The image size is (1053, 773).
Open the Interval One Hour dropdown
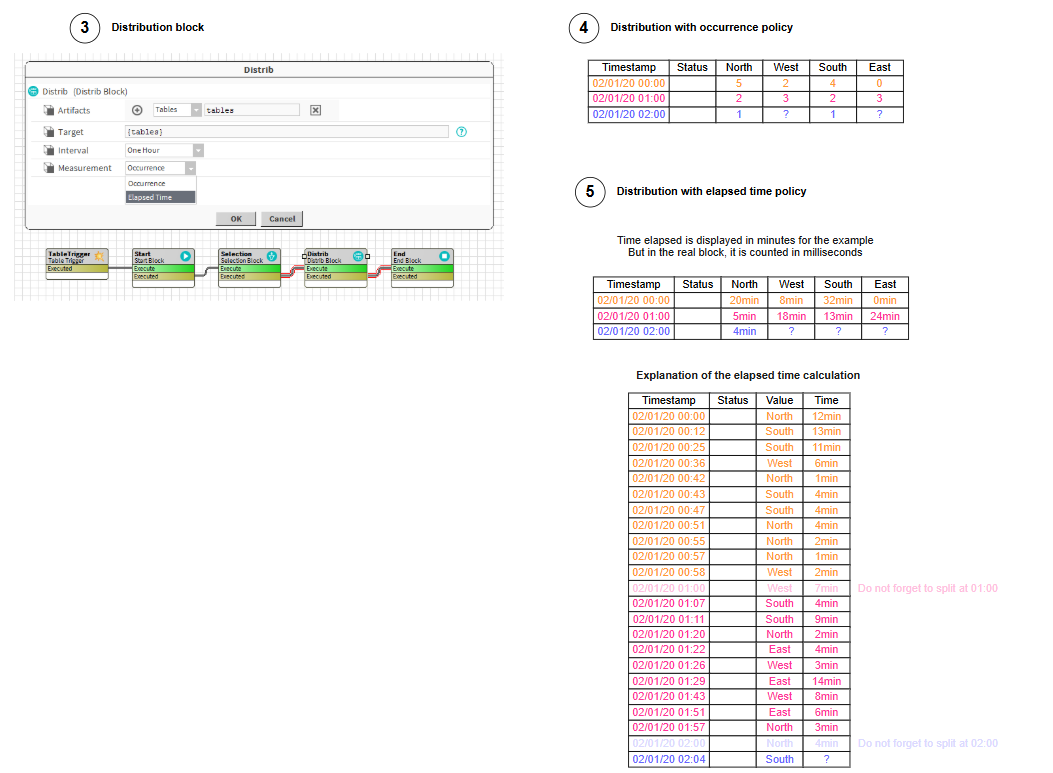[198, 150]
